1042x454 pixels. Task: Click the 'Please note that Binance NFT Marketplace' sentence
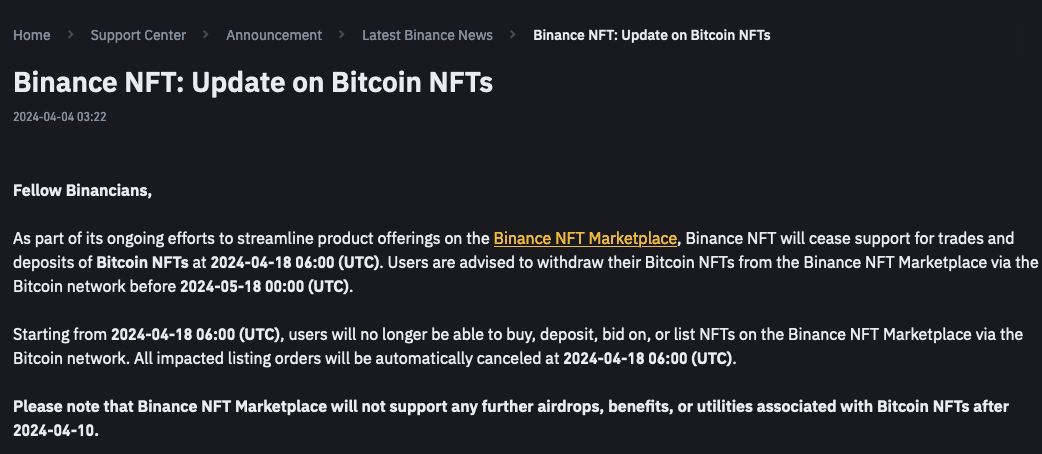click(511, 417)
